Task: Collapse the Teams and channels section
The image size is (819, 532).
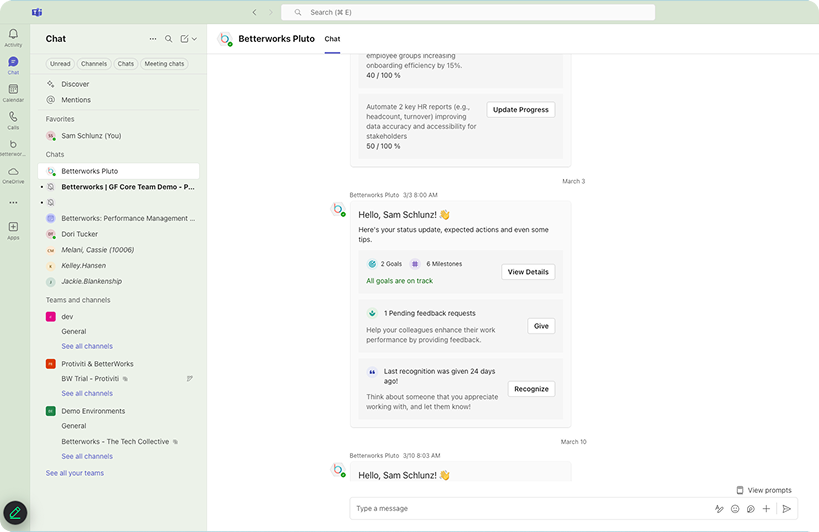Action: (78, 300)
